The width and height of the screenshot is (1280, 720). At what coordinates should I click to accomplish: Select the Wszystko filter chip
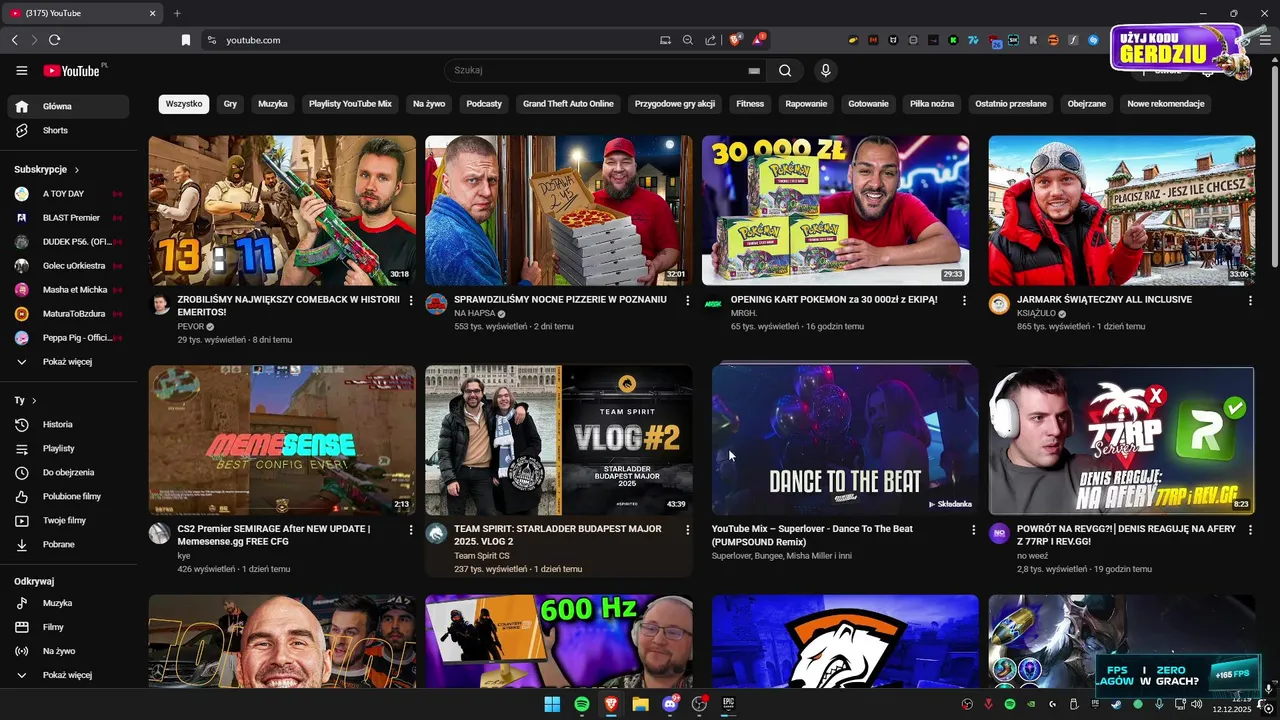point(184,104)
